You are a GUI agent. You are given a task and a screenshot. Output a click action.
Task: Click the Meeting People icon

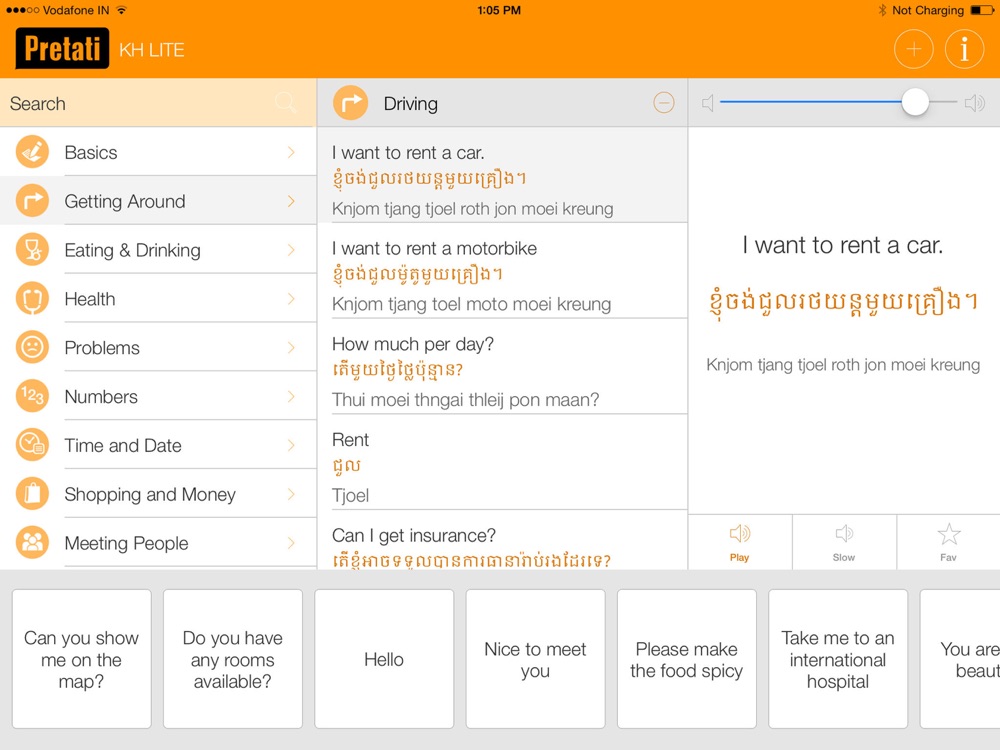(32, 543)
